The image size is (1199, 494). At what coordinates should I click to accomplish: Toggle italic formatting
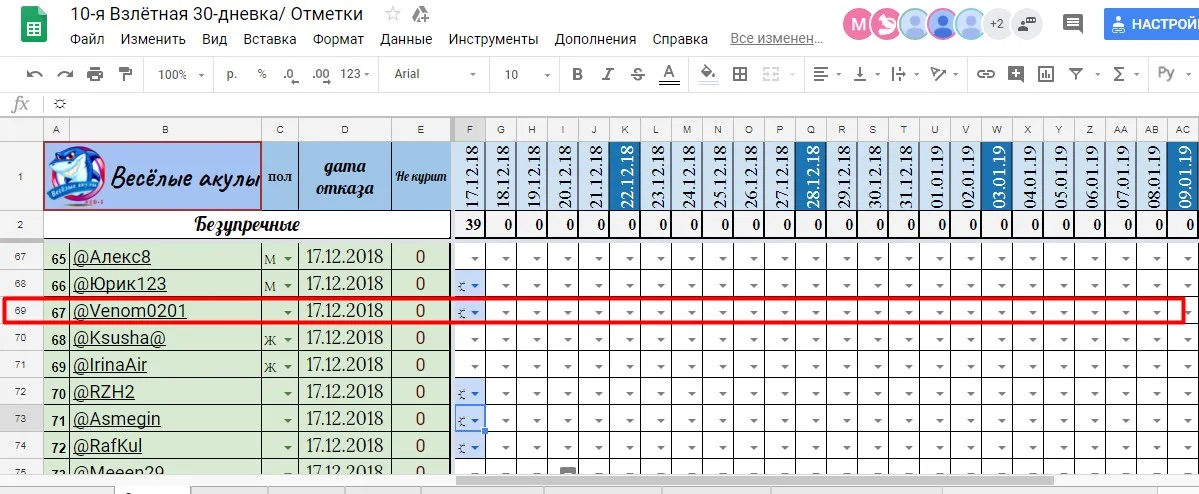click(x=608, y=74)
